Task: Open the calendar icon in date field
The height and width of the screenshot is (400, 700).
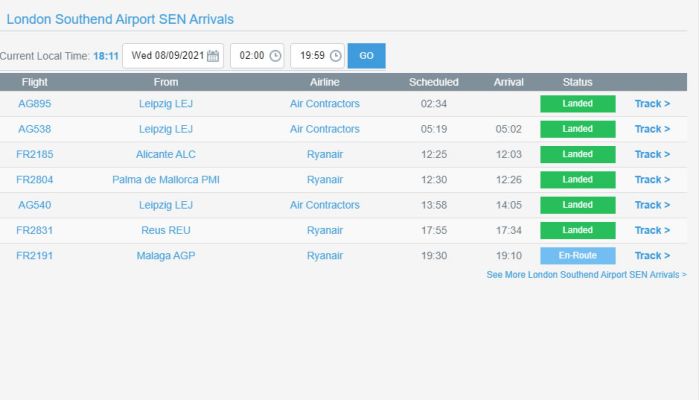Action: [211, 56]
